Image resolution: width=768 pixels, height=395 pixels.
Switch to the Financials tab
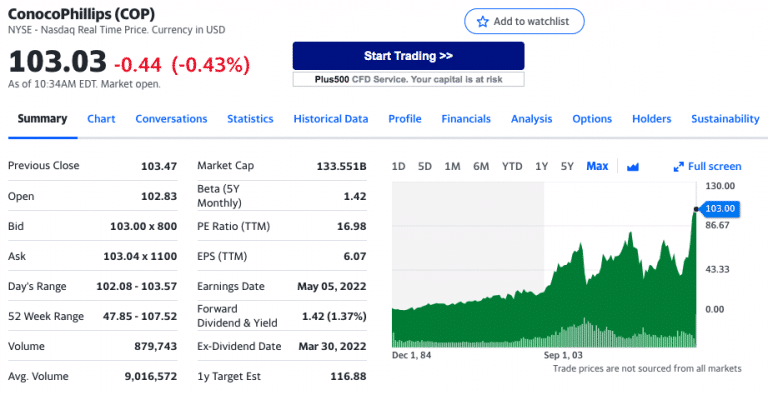click(466, 119)
